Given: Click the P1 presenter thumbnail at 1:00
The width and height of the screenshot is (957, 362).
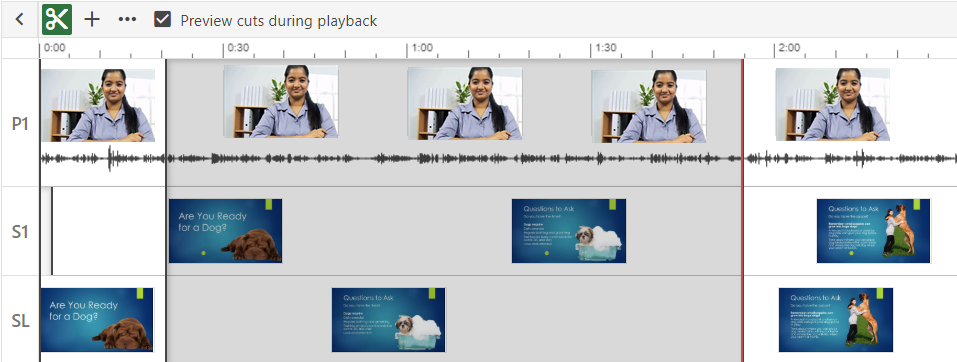Looking at the screenshot, I should 464,103.
